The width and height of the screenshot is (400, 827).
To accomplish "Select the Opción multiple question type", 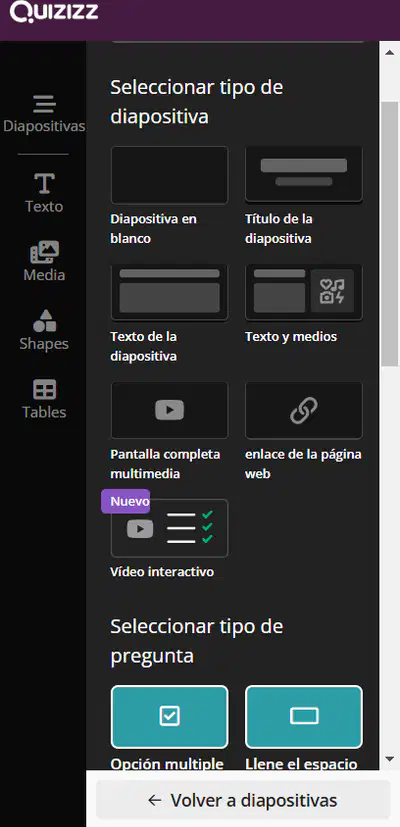I will coord(169,717).
